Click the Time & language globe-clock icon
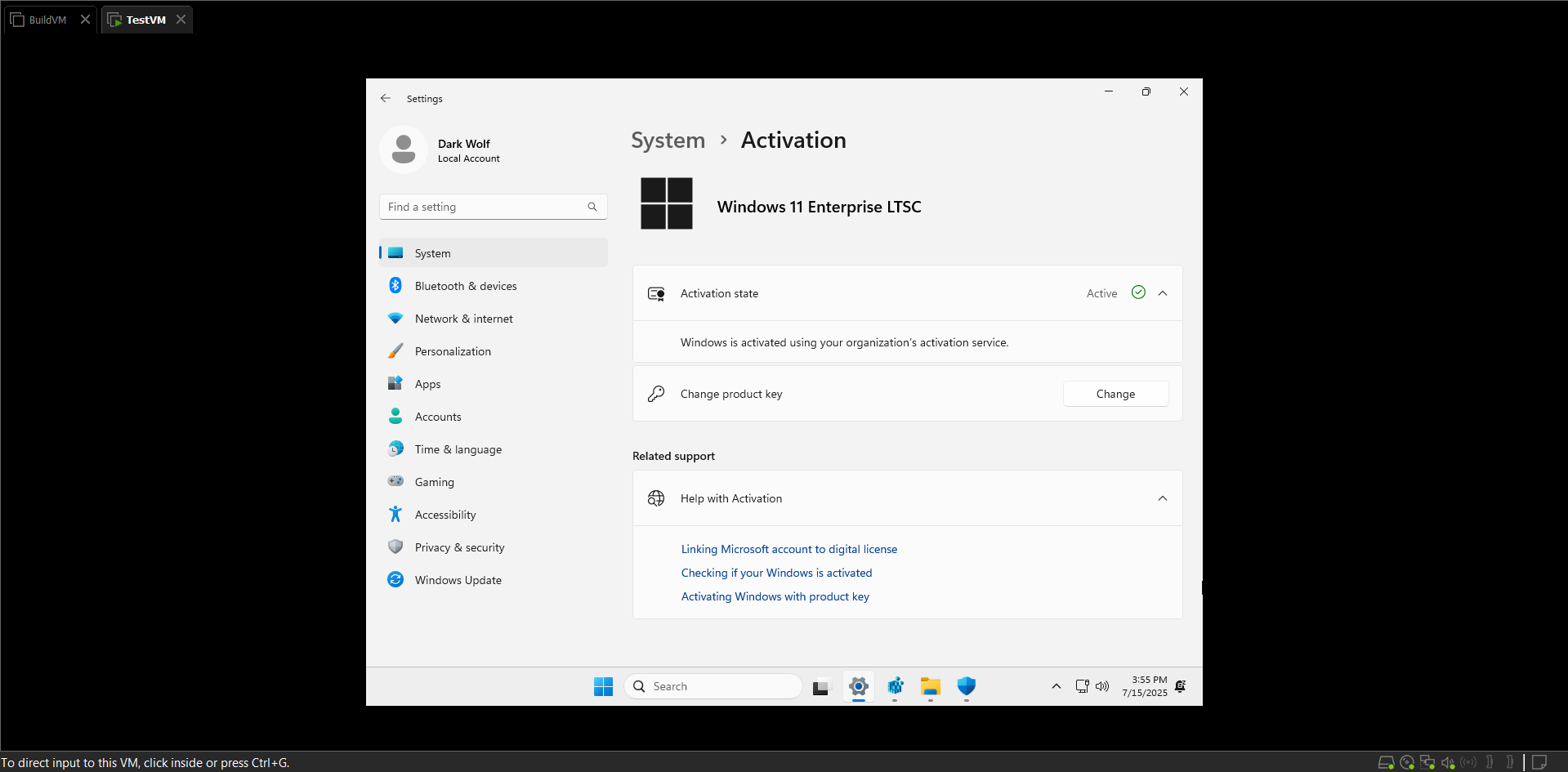The height and width of the screenshot is (772, 1568). pyautogui.click(x=395, y=448)
